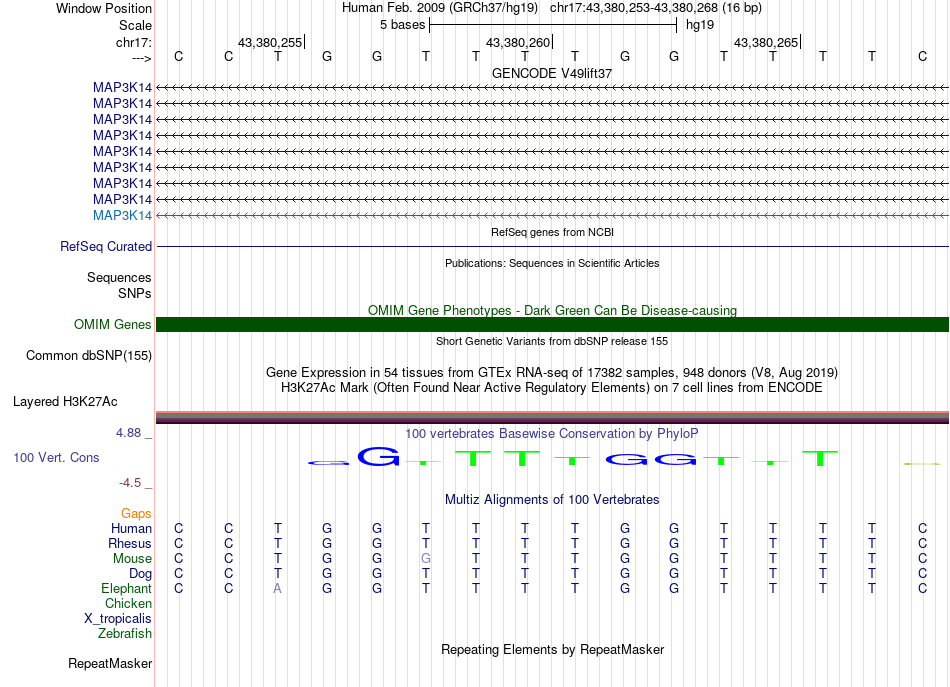
Task: Click the GTEx Gene Expression track title
Action: pos(552,373)
